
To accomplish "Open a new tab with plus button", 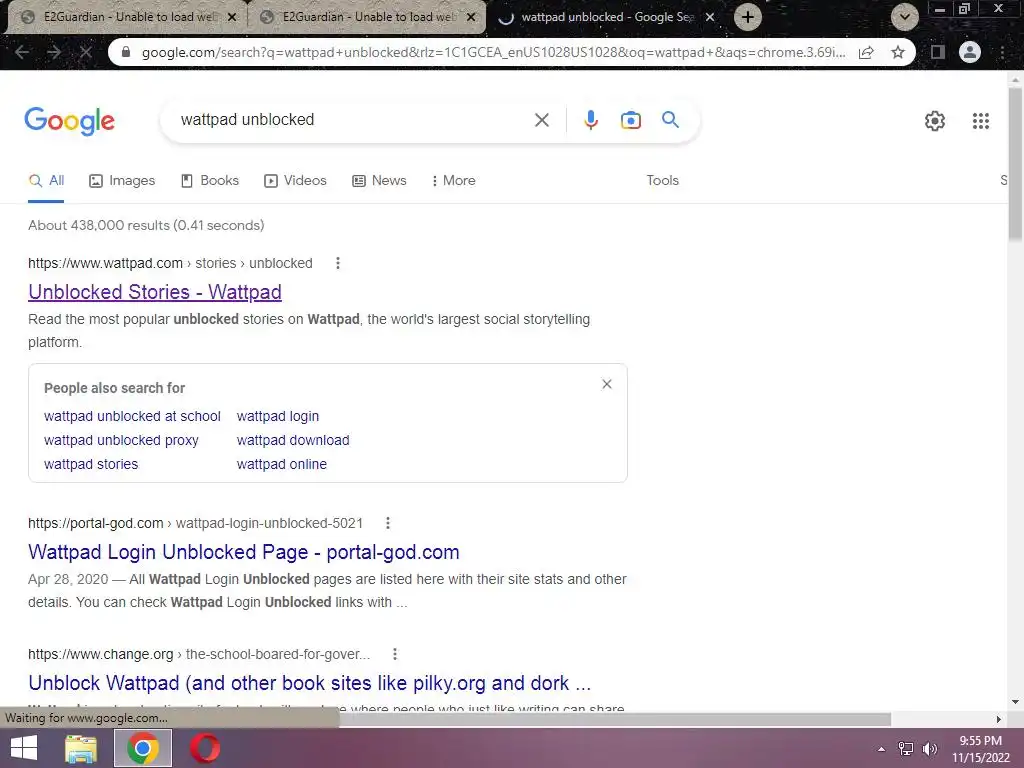I will coord(748,17).
